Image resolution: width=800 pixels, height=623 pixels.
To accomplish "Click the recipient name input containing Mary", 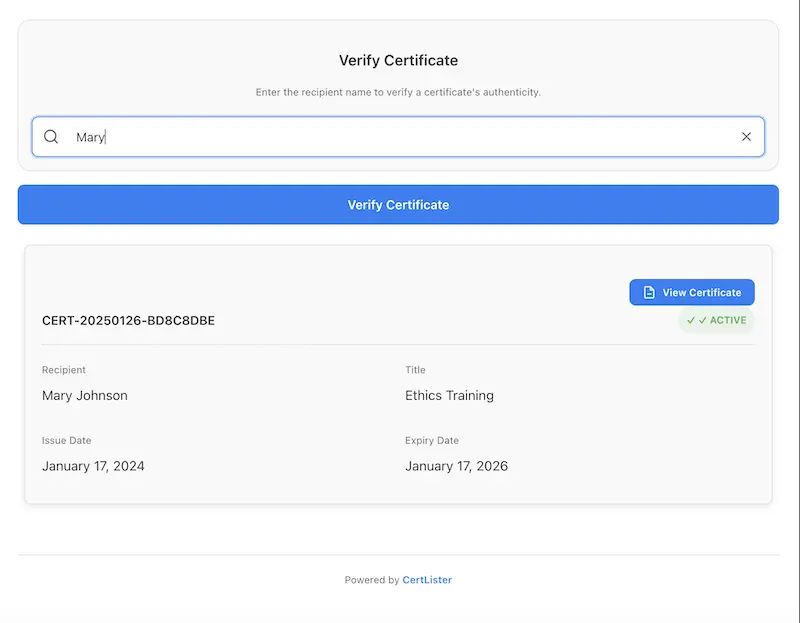I will pyautogui.click(x=398, y=137).
